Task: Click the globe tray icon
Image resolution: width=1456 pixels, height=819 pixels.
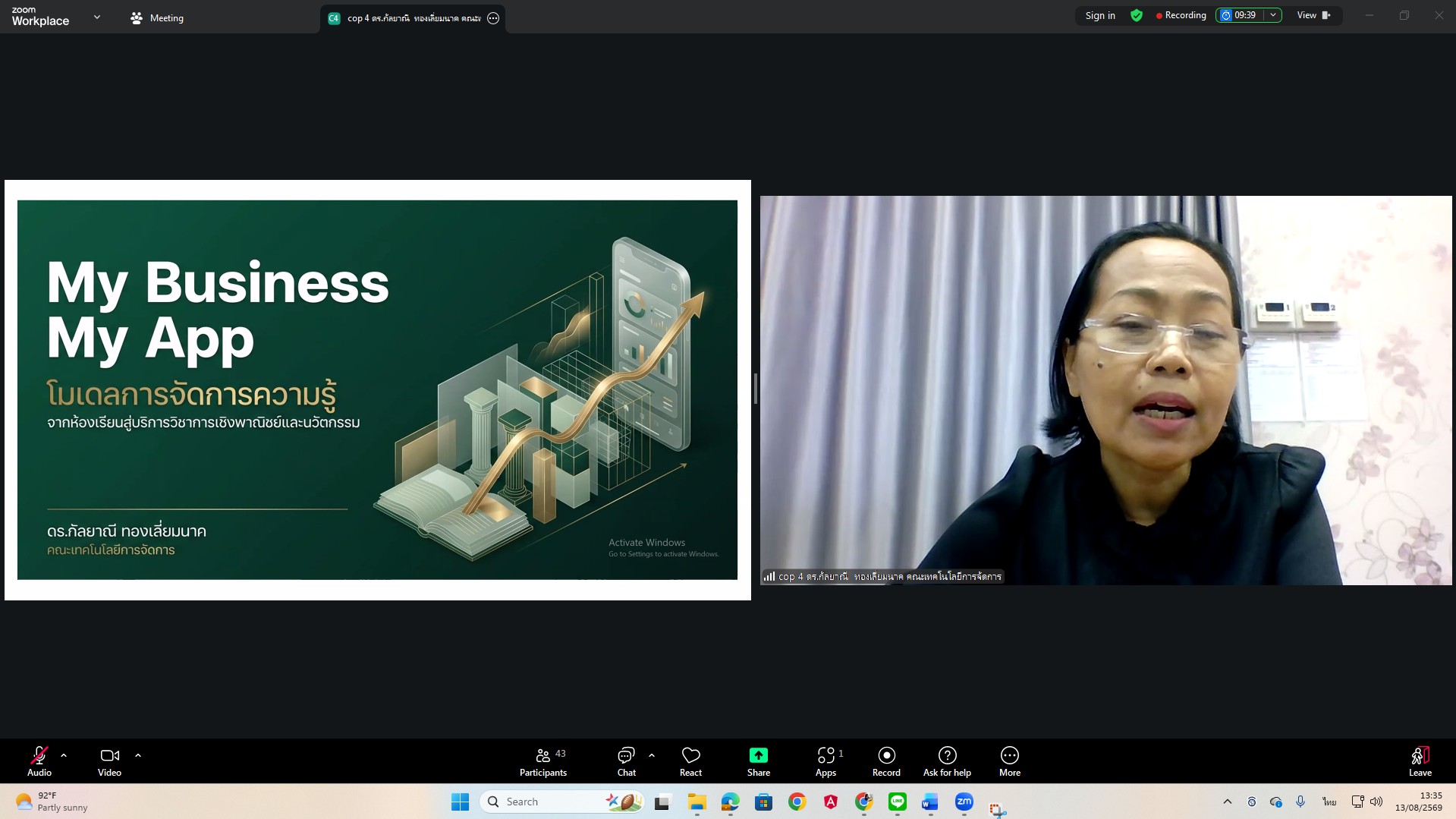Action: tap(1252, 802)
